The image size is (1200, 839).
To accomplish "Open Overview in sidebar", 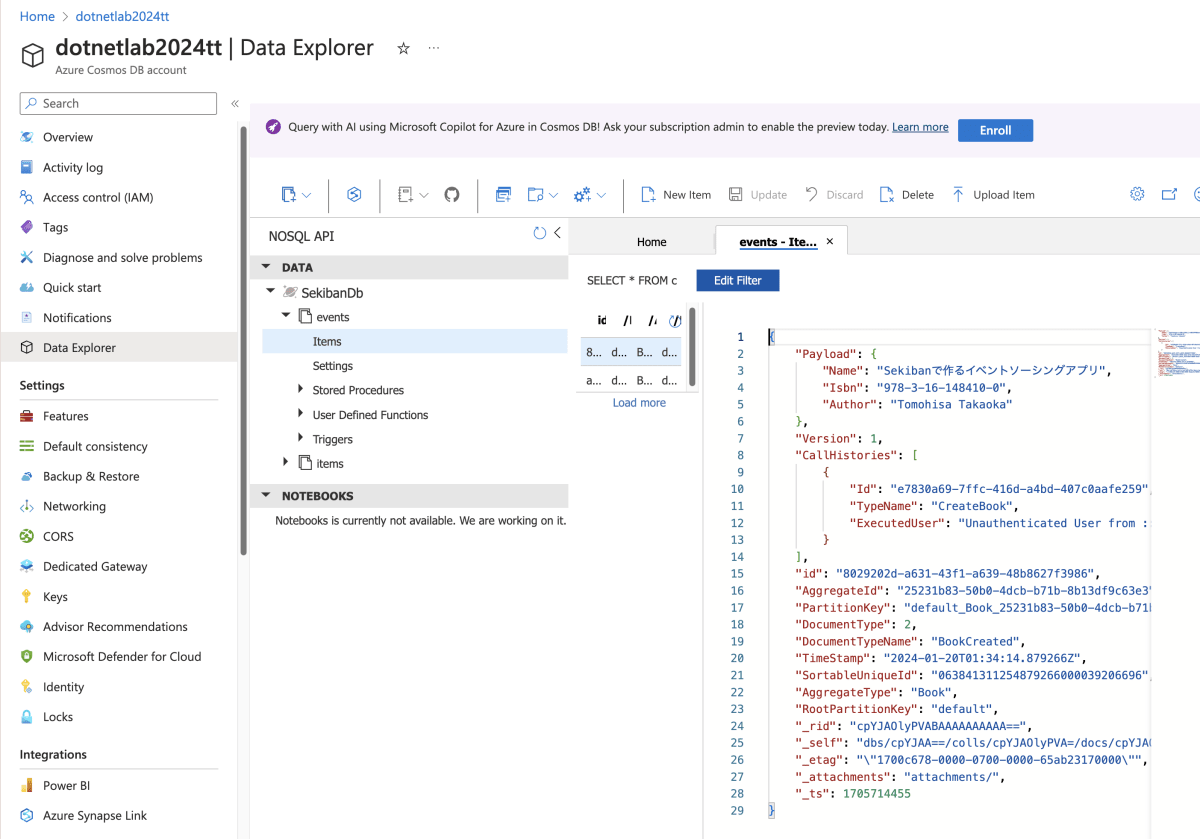I will [x=68, y=137].
